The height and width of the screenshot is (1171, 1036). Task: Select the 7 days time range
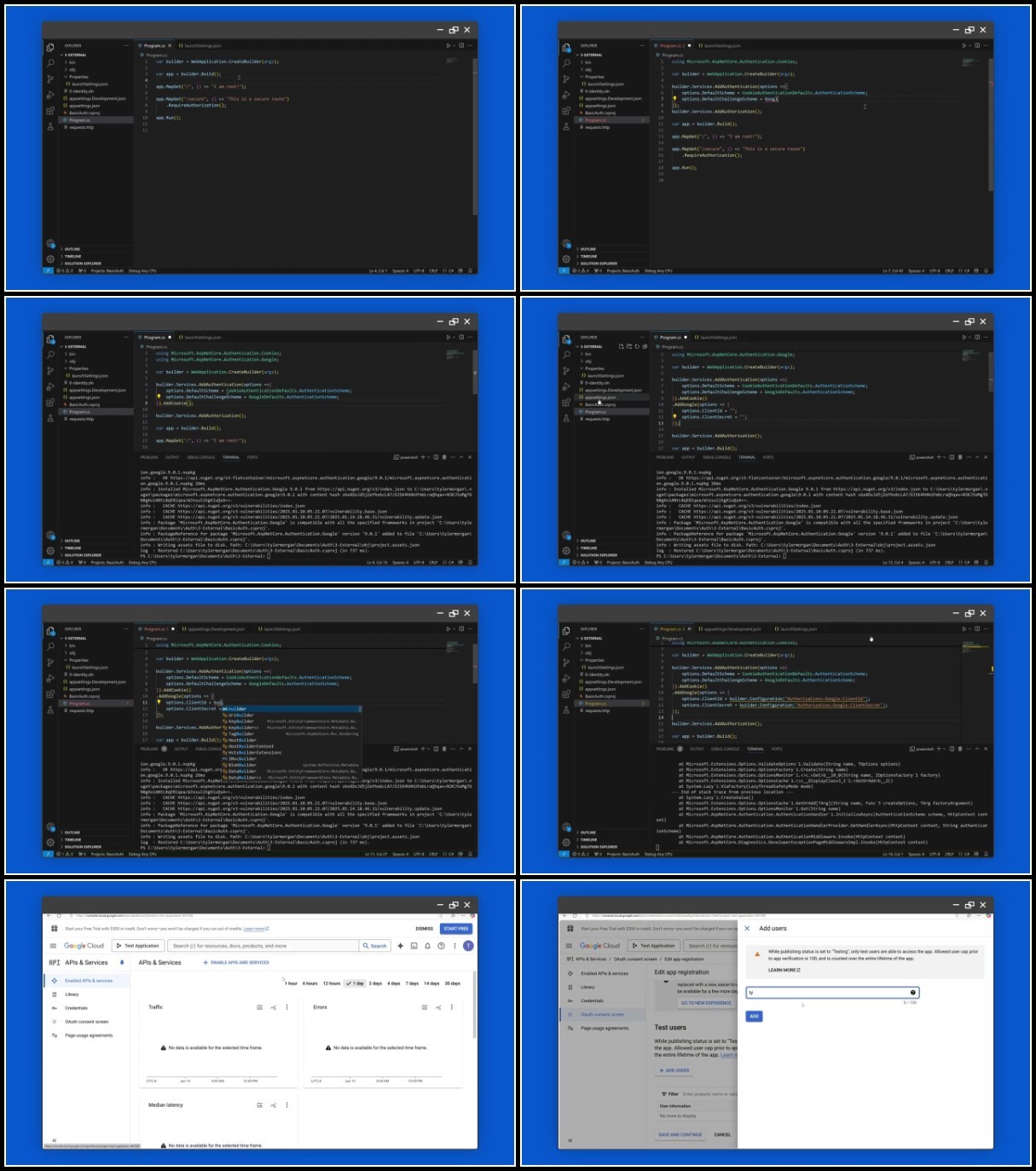click(412, 983)
